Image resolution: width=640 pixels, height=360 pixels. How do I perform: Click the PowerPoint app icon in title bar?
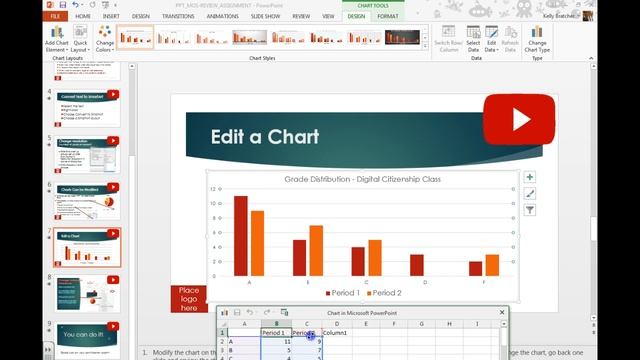pos(50,5)
